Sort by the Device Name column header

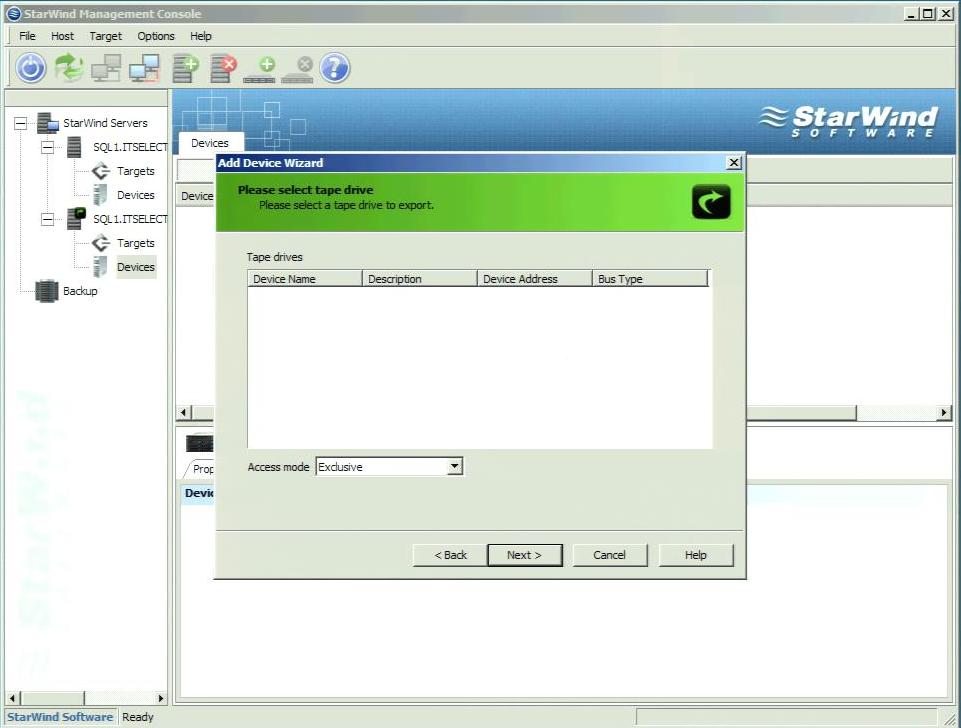(305, 279)
